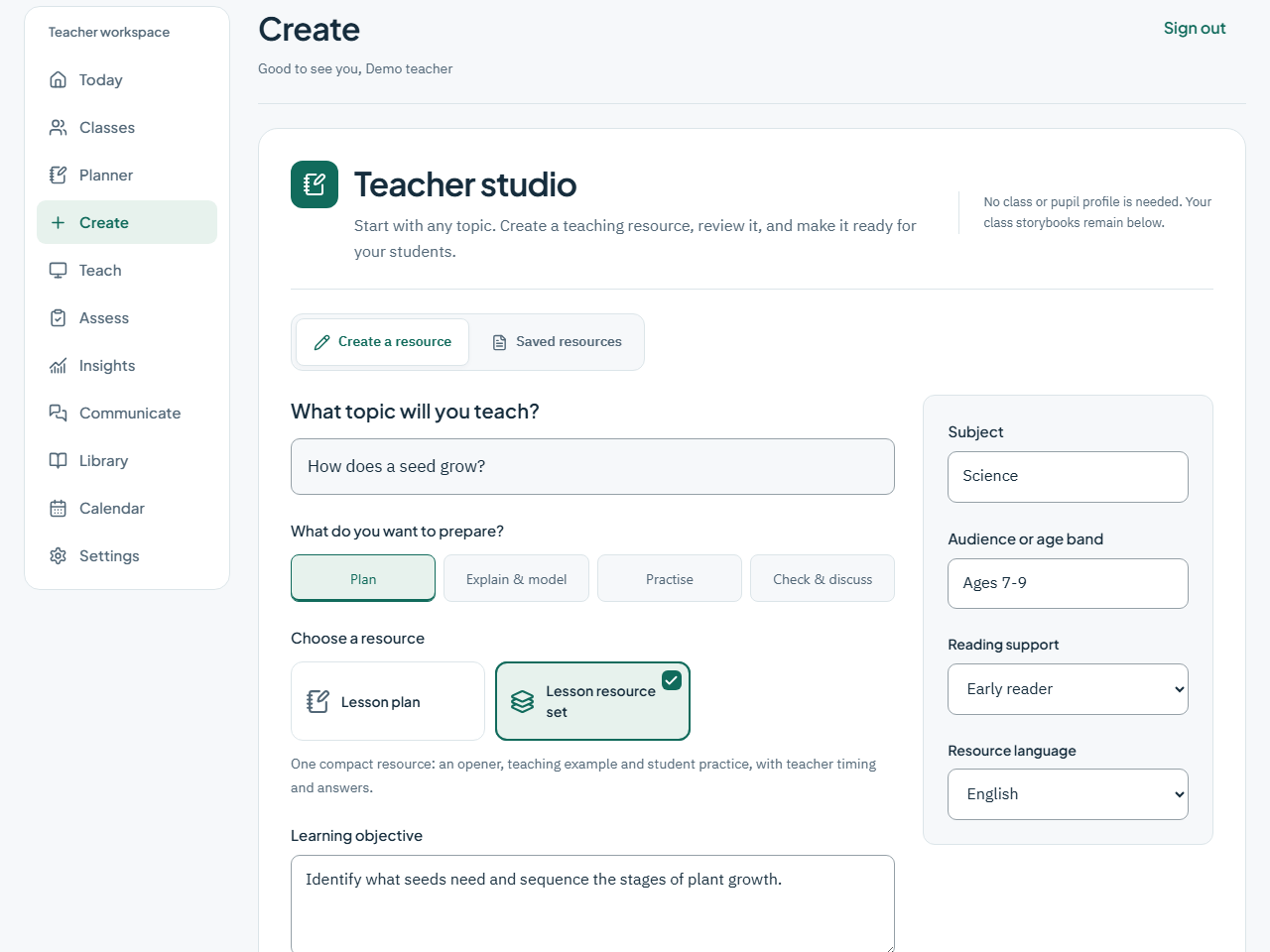Open the Classes section label

pyautogui.click(x=107, y=128)
